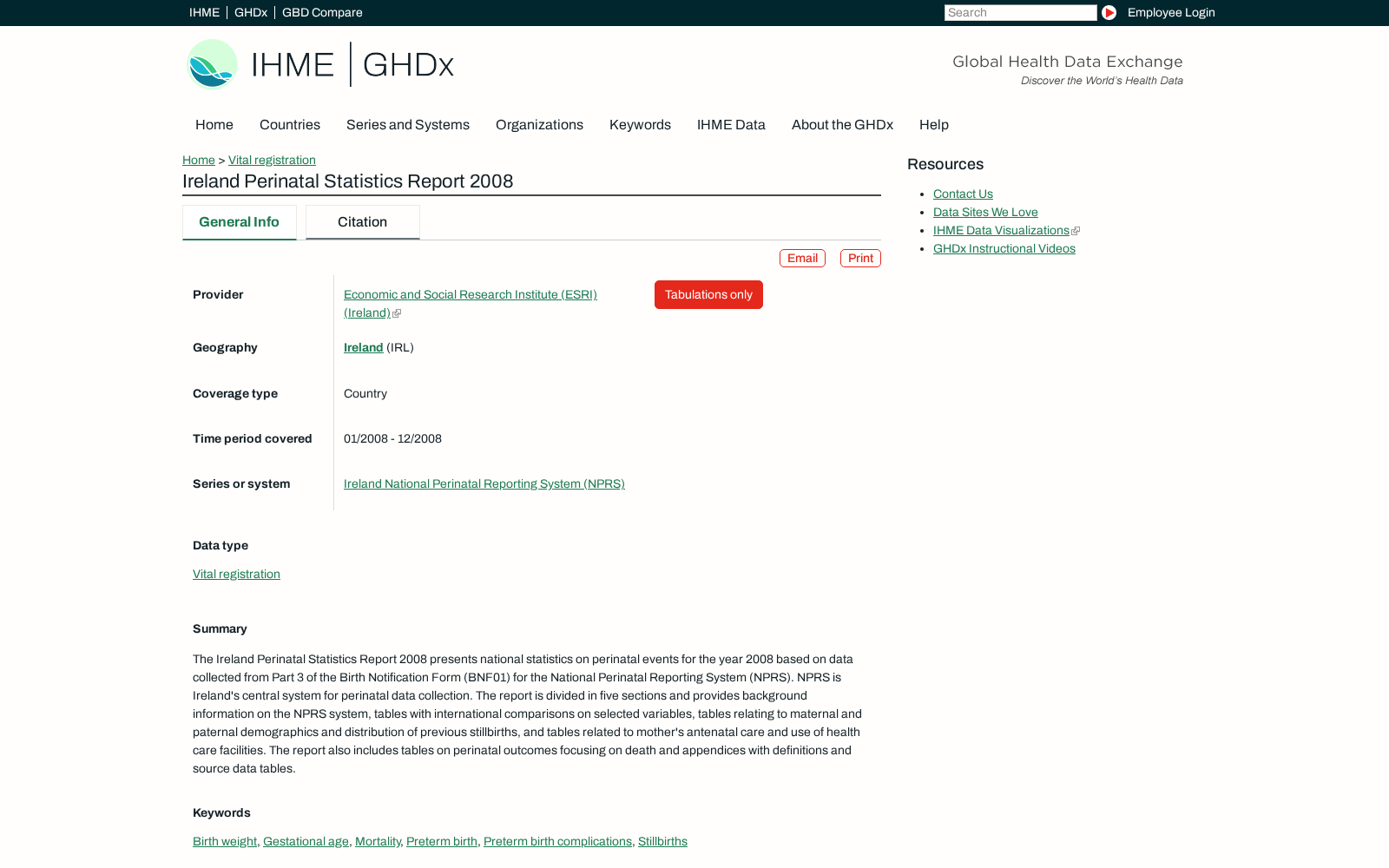Click the red search submit arrow icon

[x=1109, y=12]
